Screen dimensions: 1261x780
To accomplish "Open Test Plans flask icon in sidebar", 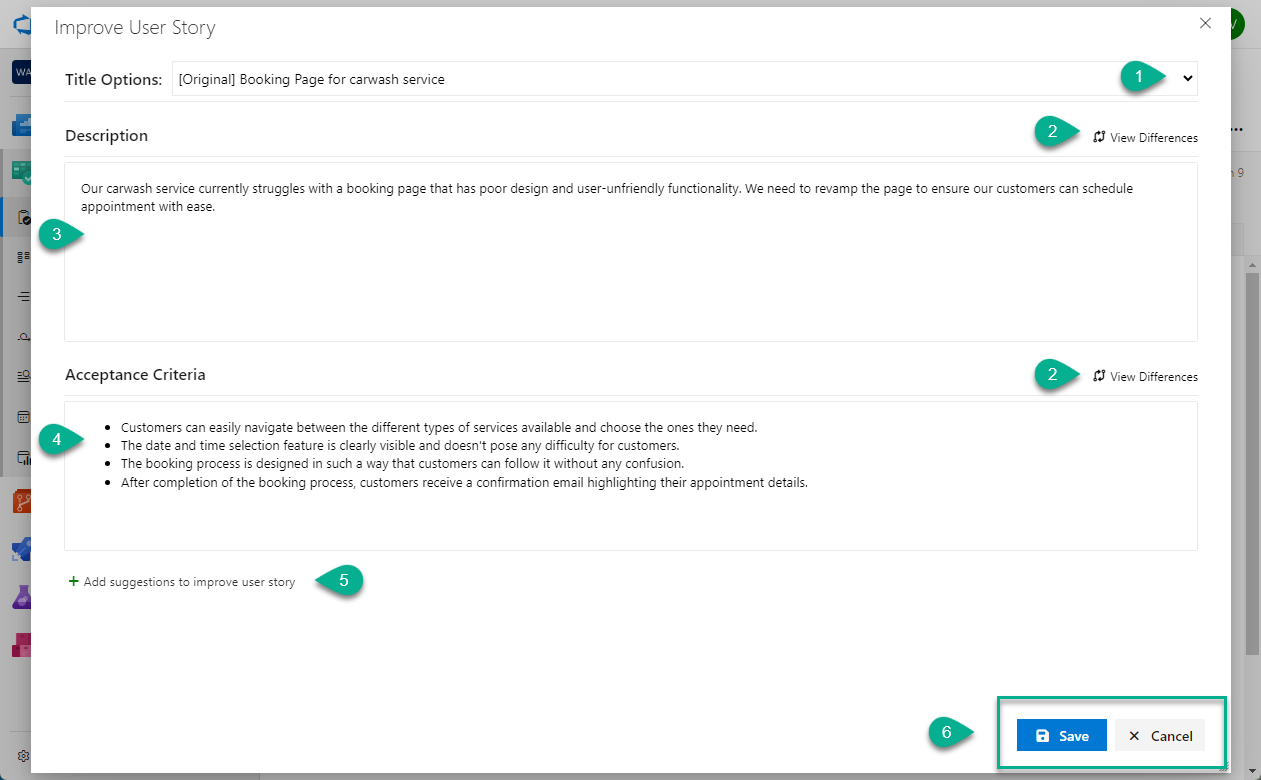I will (21, 597).
